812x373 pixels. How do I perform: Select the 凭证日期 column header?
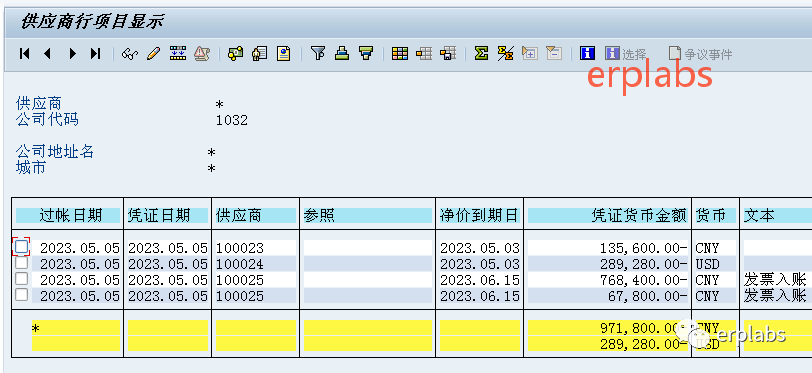pos(167,215)
